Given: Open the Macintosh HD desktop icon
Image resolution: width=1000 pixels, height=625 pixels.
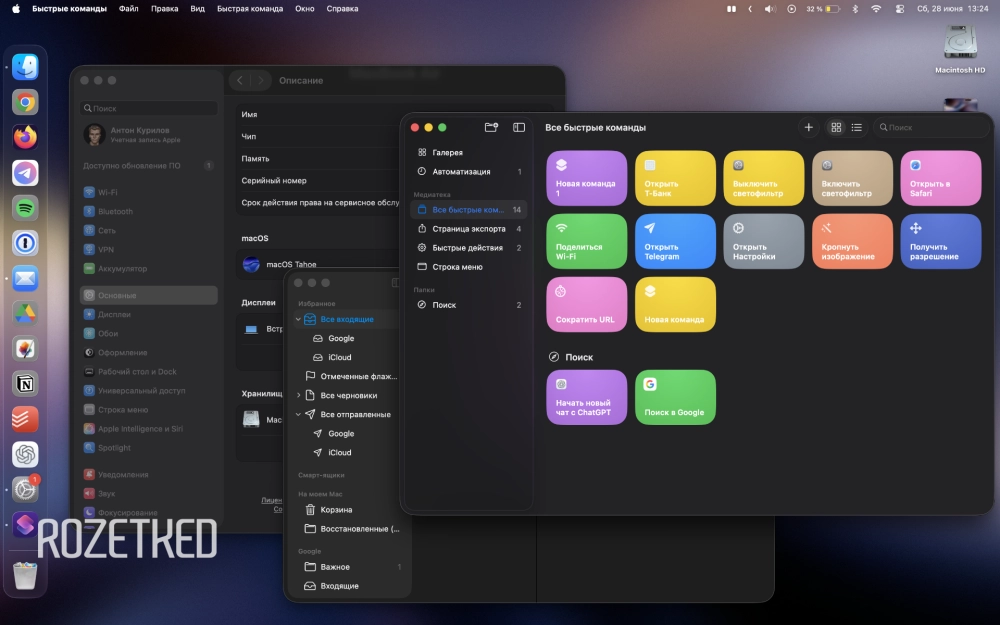Looking at the screenshot, I should (x=960, y=50).
